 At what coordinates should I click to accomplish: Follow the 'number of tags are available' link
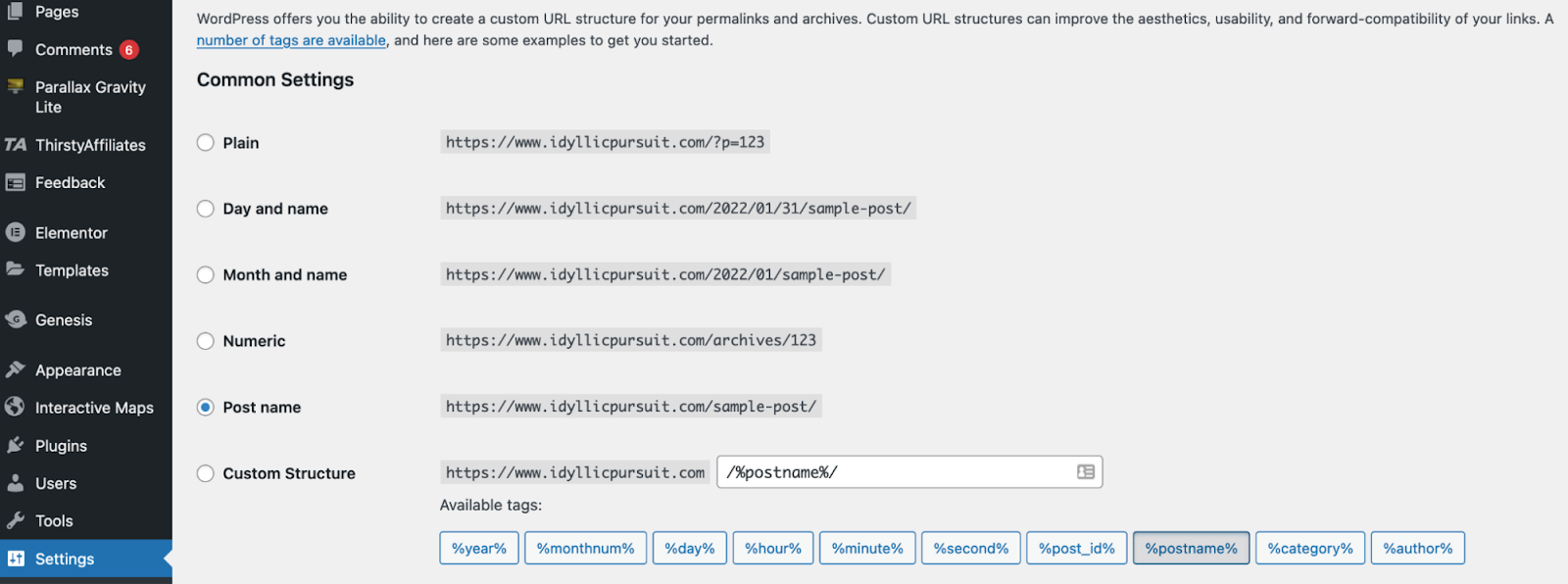click(291, 40)
